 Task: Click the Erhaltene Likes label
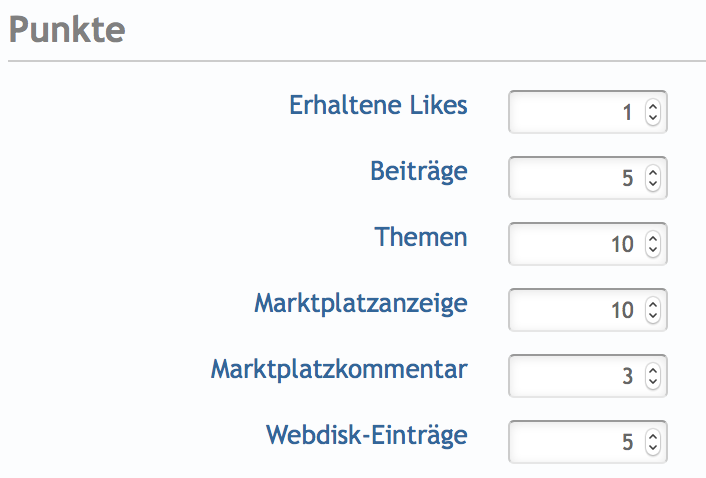click(378, 105)
